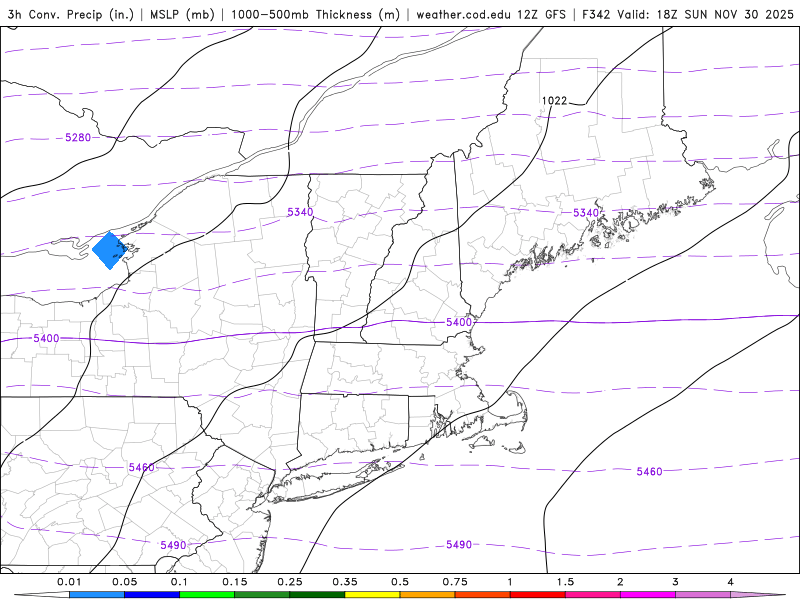Click the dark blue 0.05–0.1 legend swatch

click(152, 595)
